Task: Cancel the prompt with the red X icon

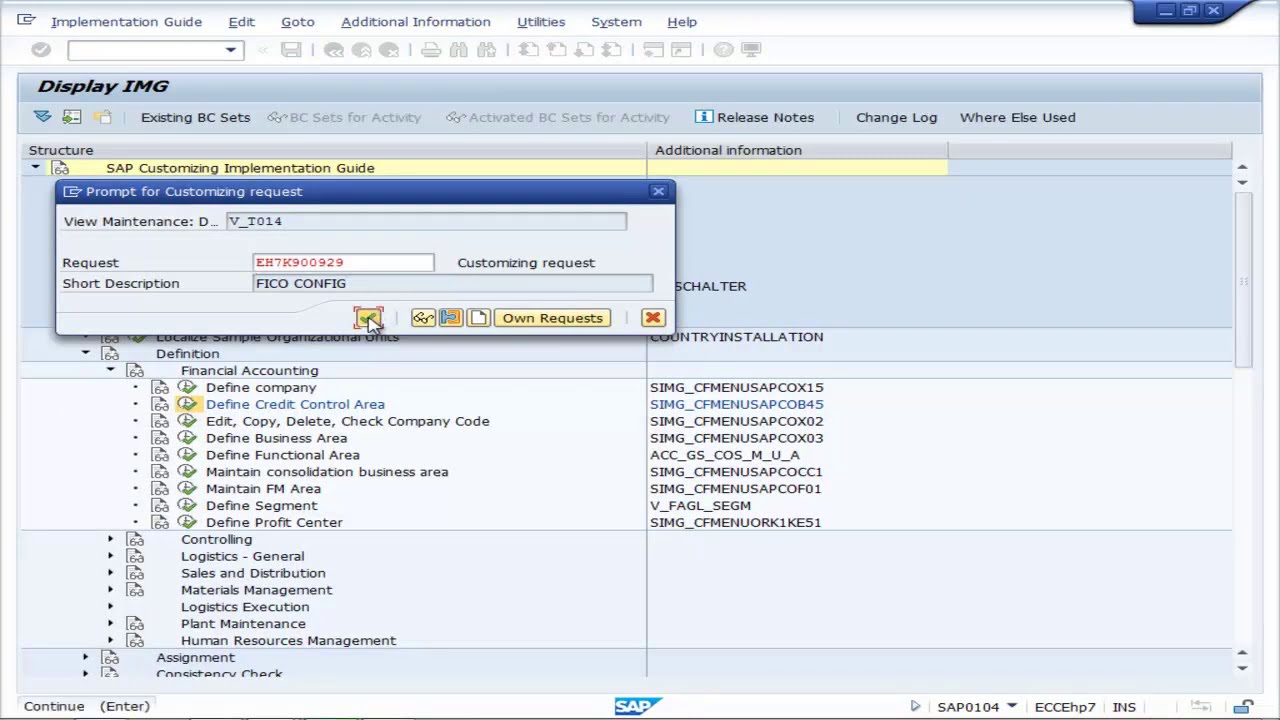Action: [x=652, y=318]
